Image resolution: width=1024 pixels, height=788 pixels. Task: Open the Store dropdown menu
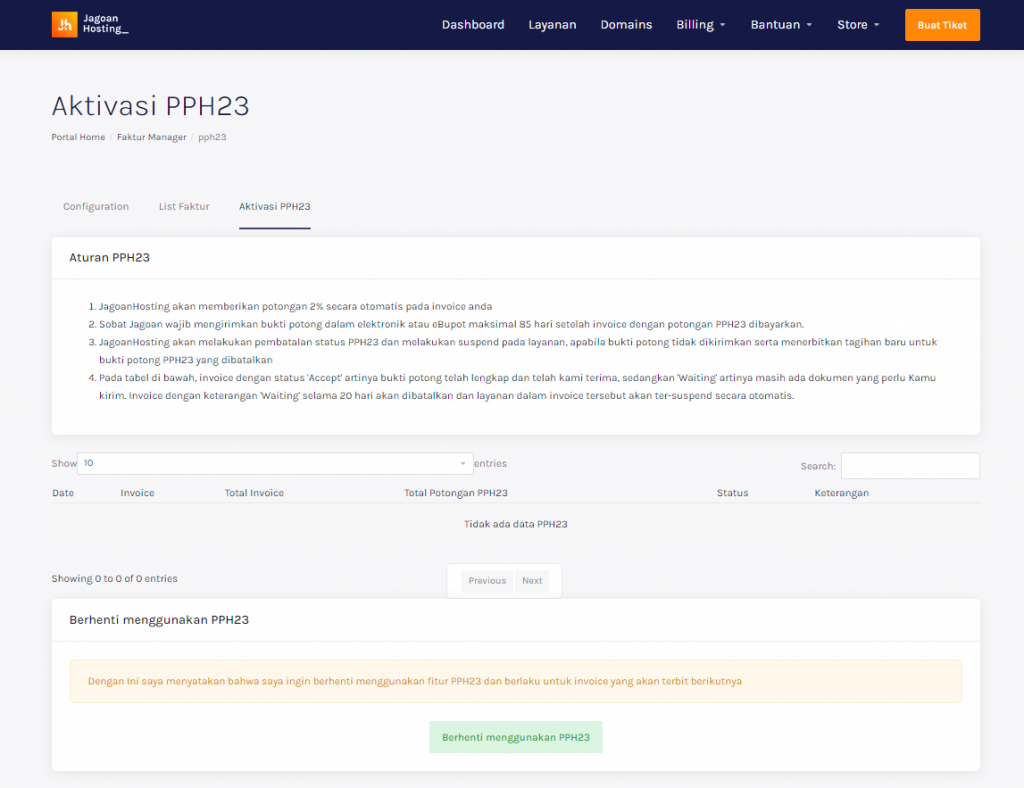click(858, 25)
